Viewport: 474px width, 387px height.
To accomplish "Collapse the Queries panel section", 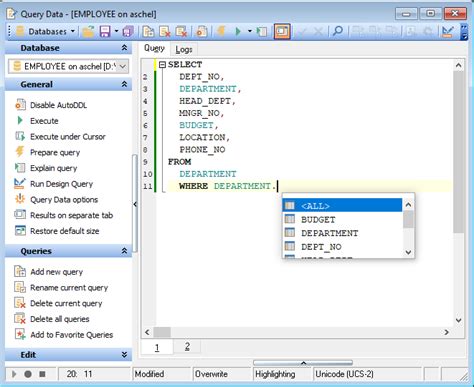I will (124, 251).
